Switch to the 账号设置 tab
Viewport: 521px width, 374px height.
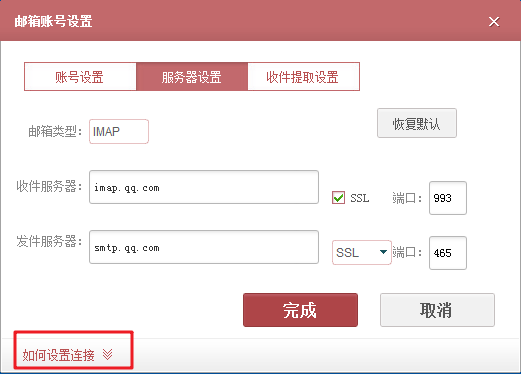[x=80, y=77]
